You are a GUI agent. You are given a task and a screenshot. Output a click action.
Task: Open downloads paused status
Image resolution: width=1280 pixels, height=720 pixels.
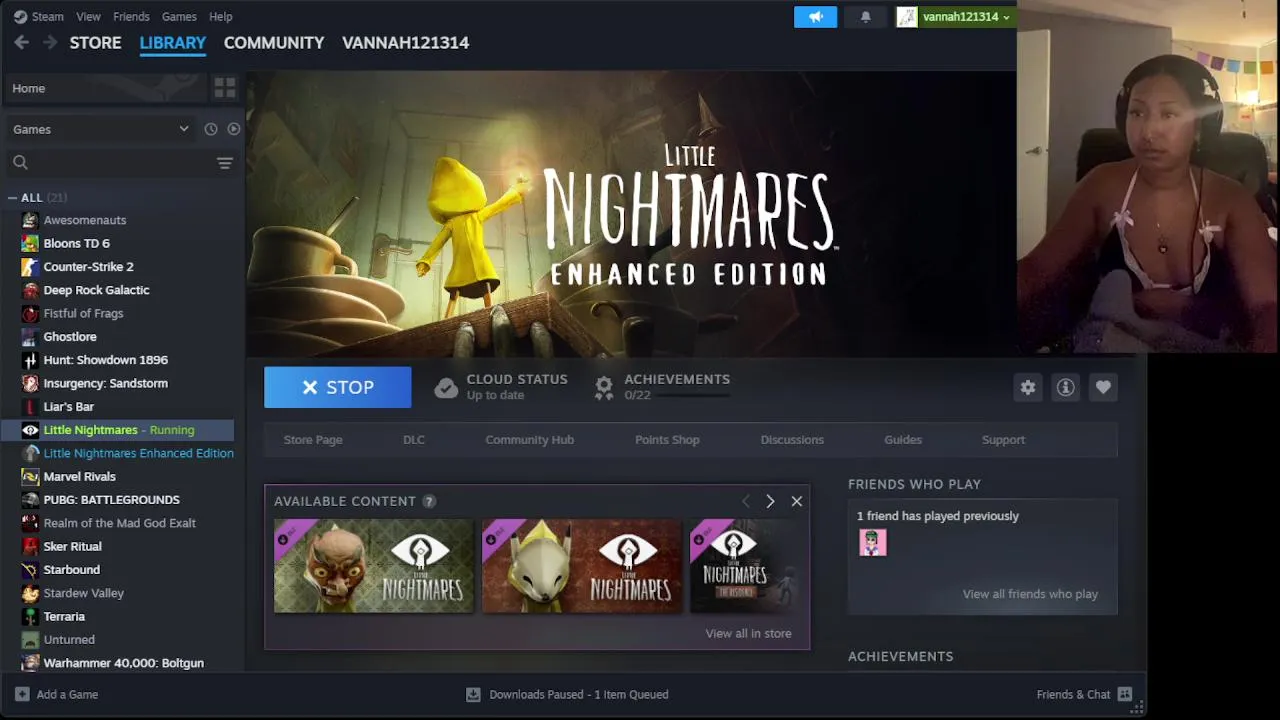(567, 694)
